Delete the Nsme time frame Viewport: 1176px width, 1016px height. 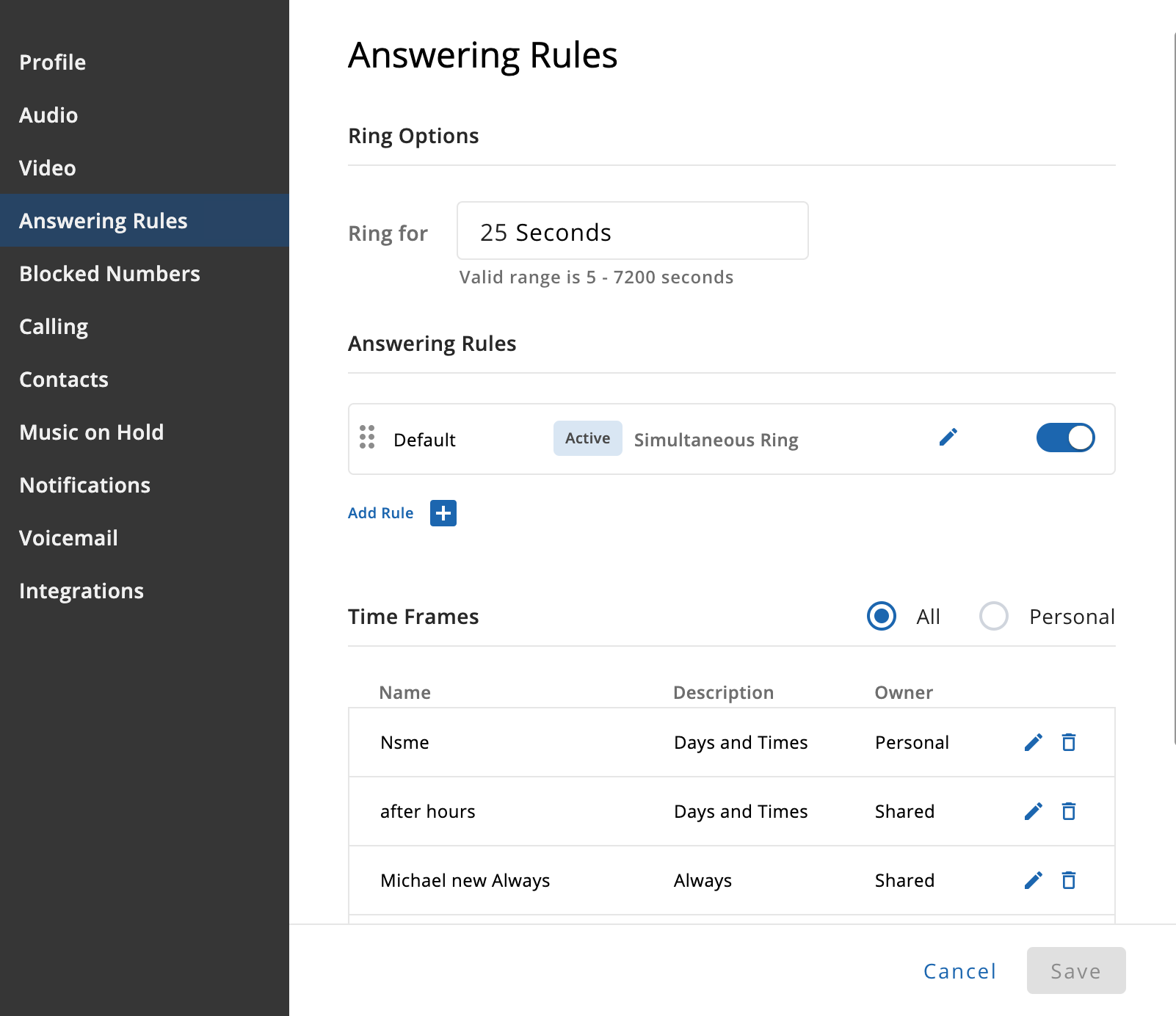coord(1069,742)
